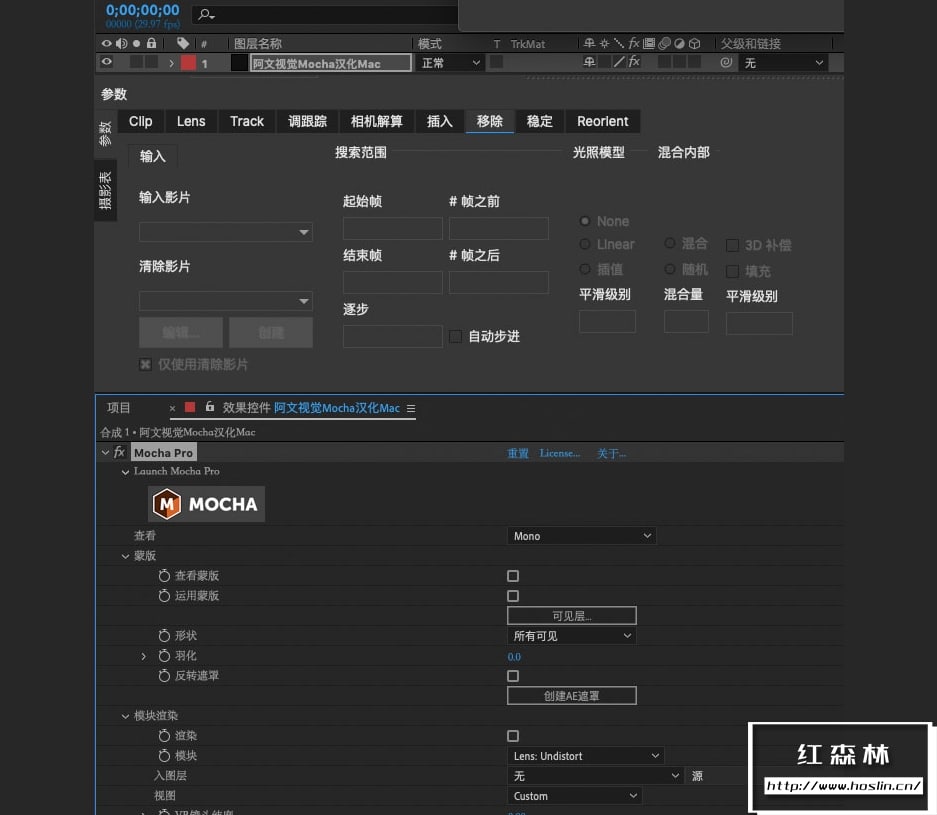Open the 相机解算 tab

pos(376,121)
